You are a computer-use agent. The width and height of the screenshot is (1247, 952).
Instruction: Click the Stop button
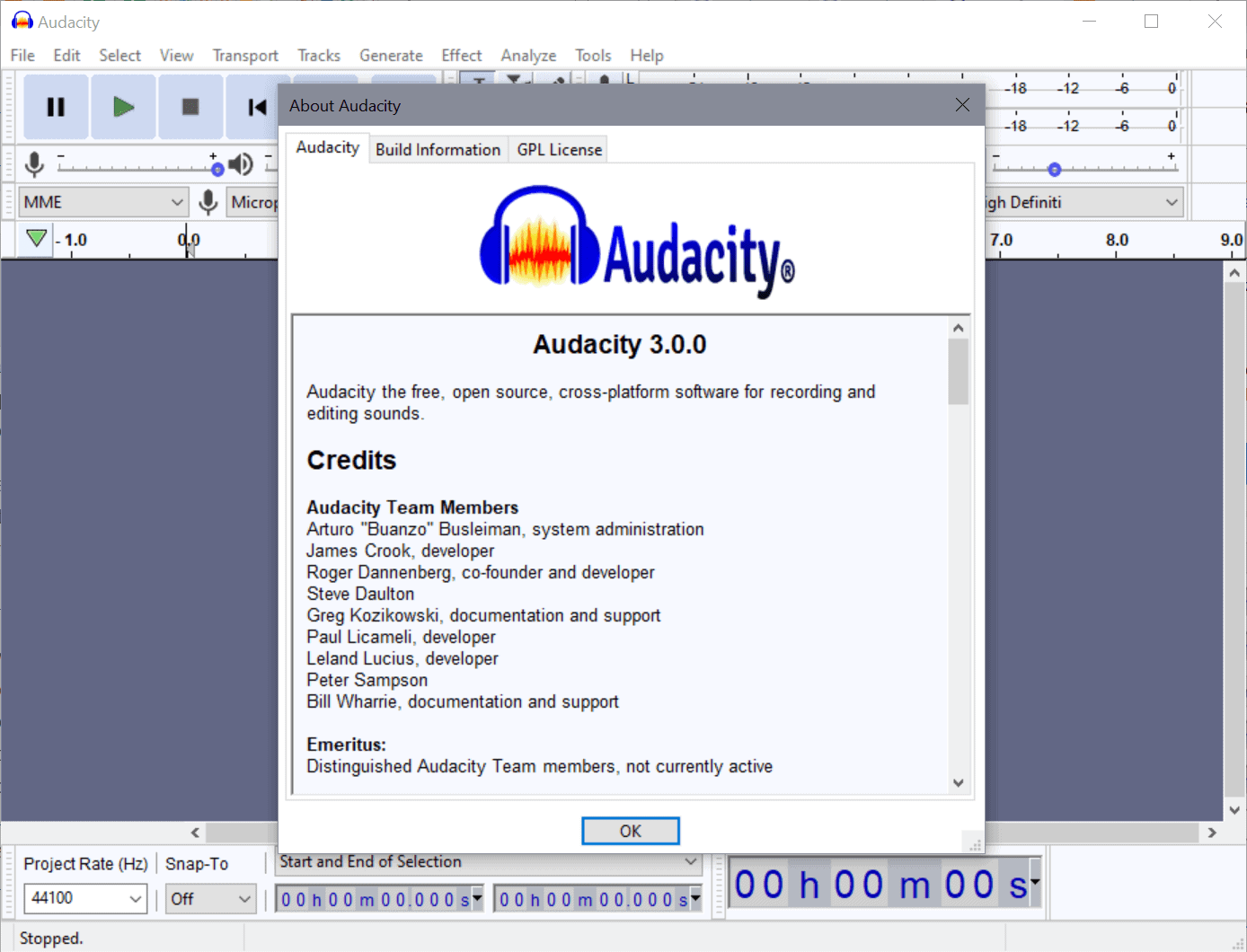[x=190, y=107]
